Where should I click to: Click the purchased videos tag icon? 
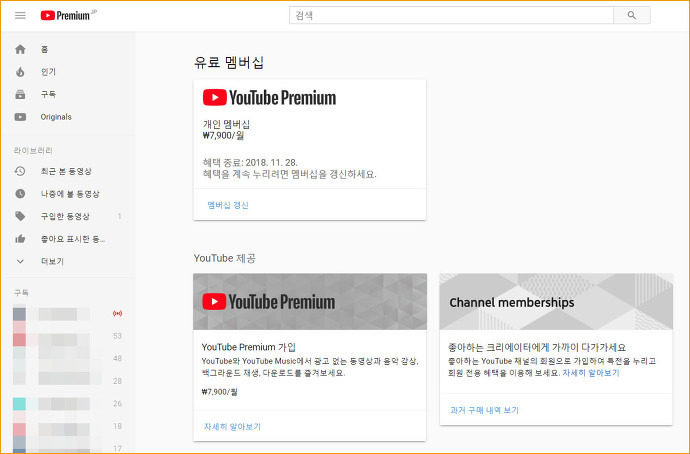[20, 216]
